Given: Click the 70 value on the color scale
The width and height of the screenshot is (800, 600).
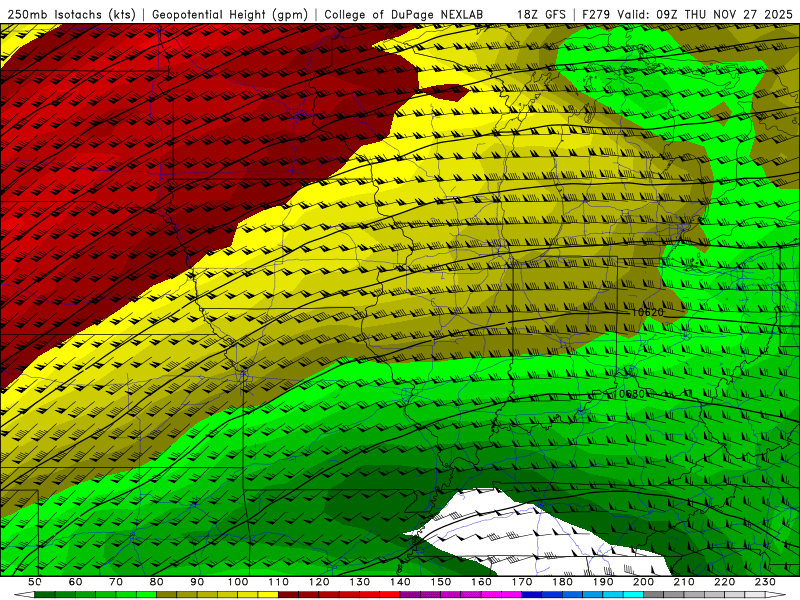Looking at the screenshot, I should coord(116,582).
